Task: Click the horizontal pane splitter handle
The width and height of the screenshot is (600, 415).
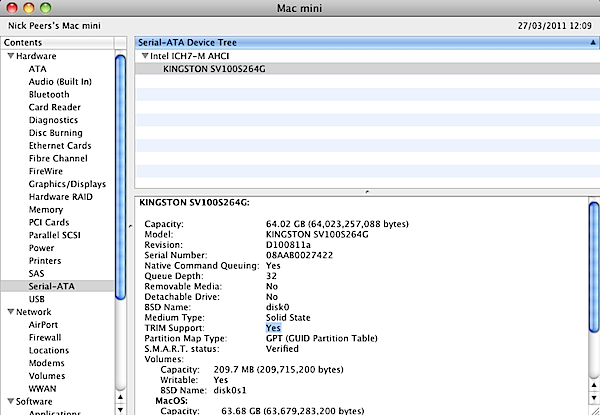Action: pos(367,192)
